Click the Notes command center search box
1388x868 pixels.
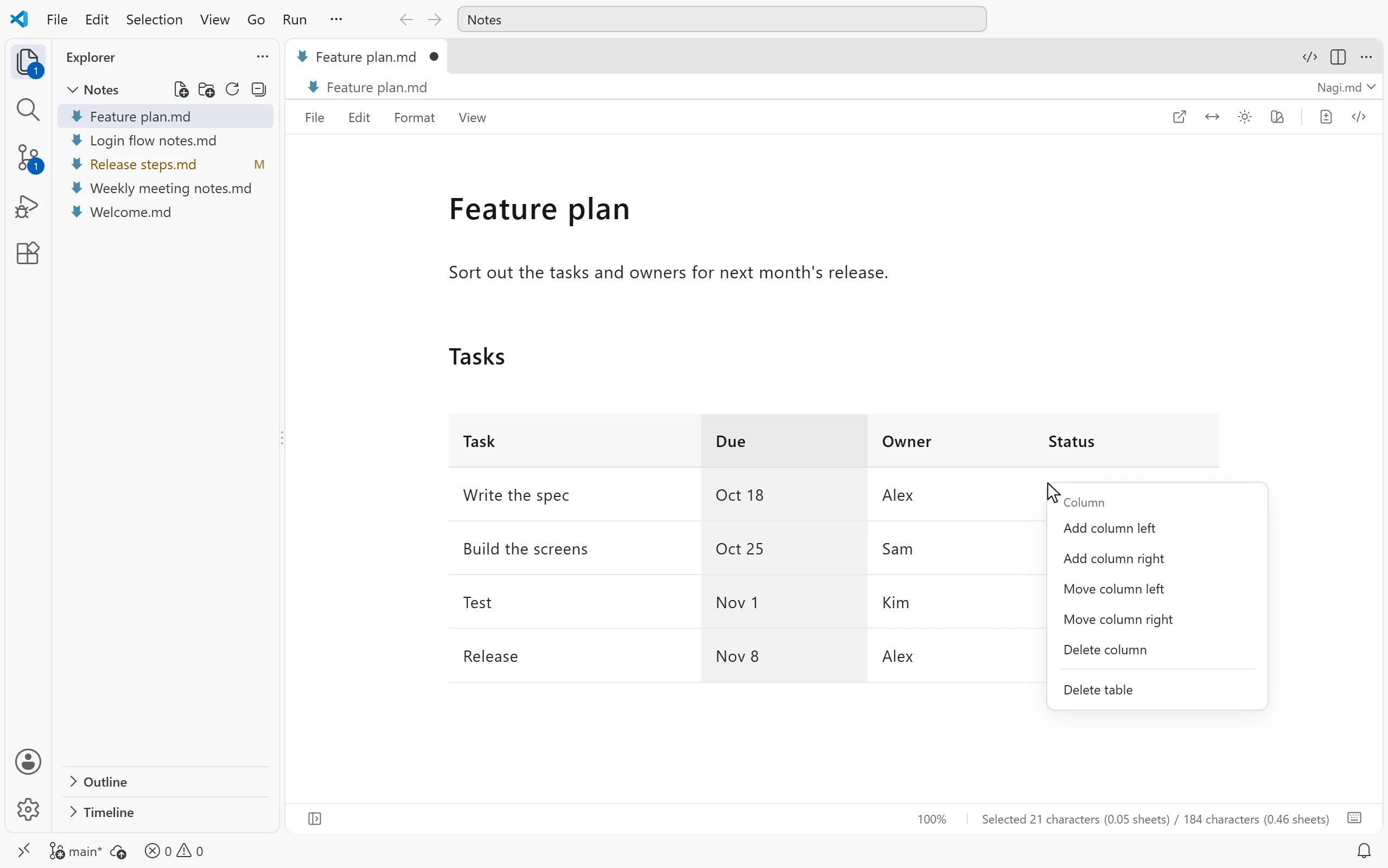pos(722,20)
